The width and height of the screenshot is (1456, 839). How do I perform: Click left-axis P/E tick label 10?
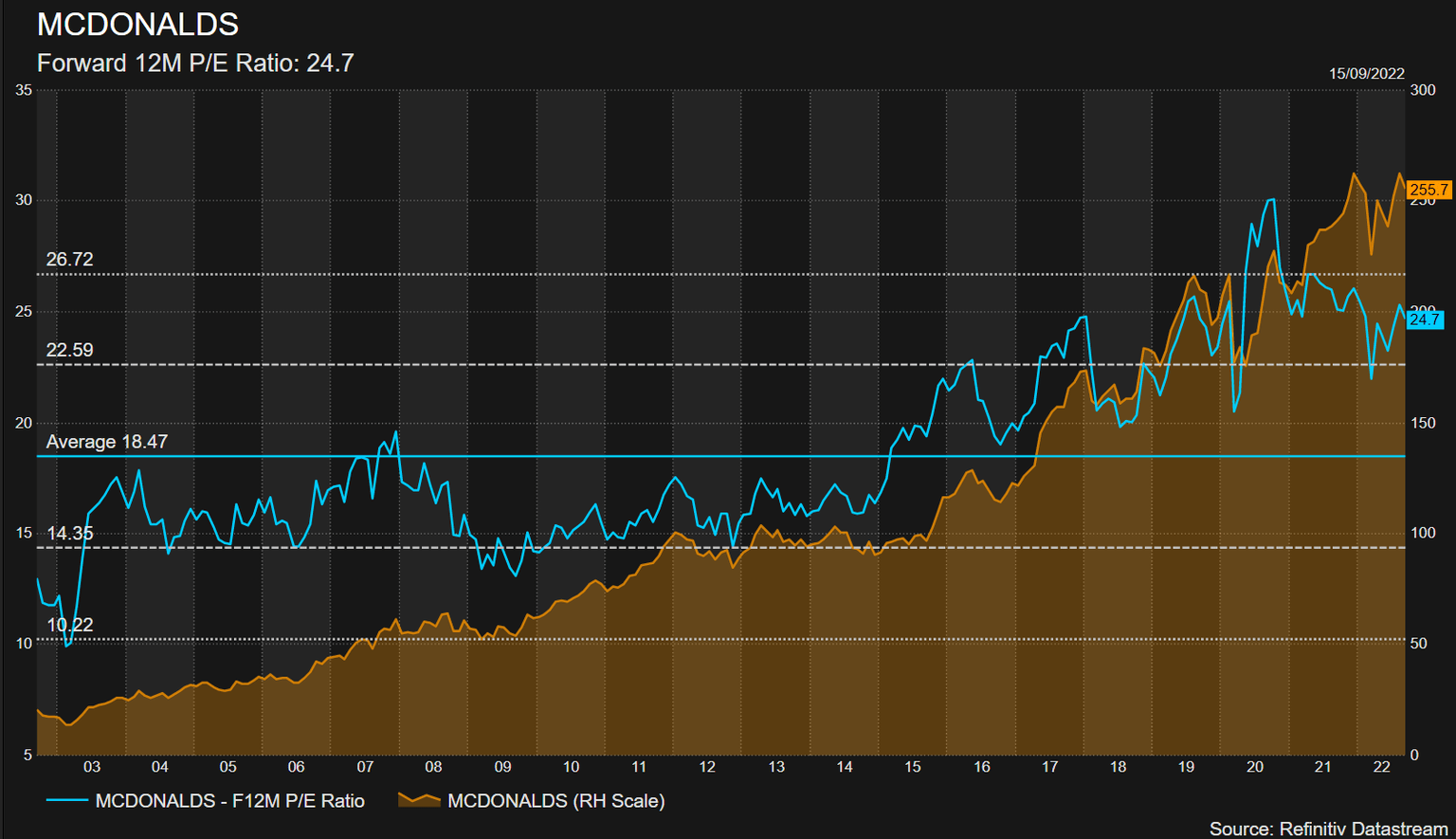24,644
